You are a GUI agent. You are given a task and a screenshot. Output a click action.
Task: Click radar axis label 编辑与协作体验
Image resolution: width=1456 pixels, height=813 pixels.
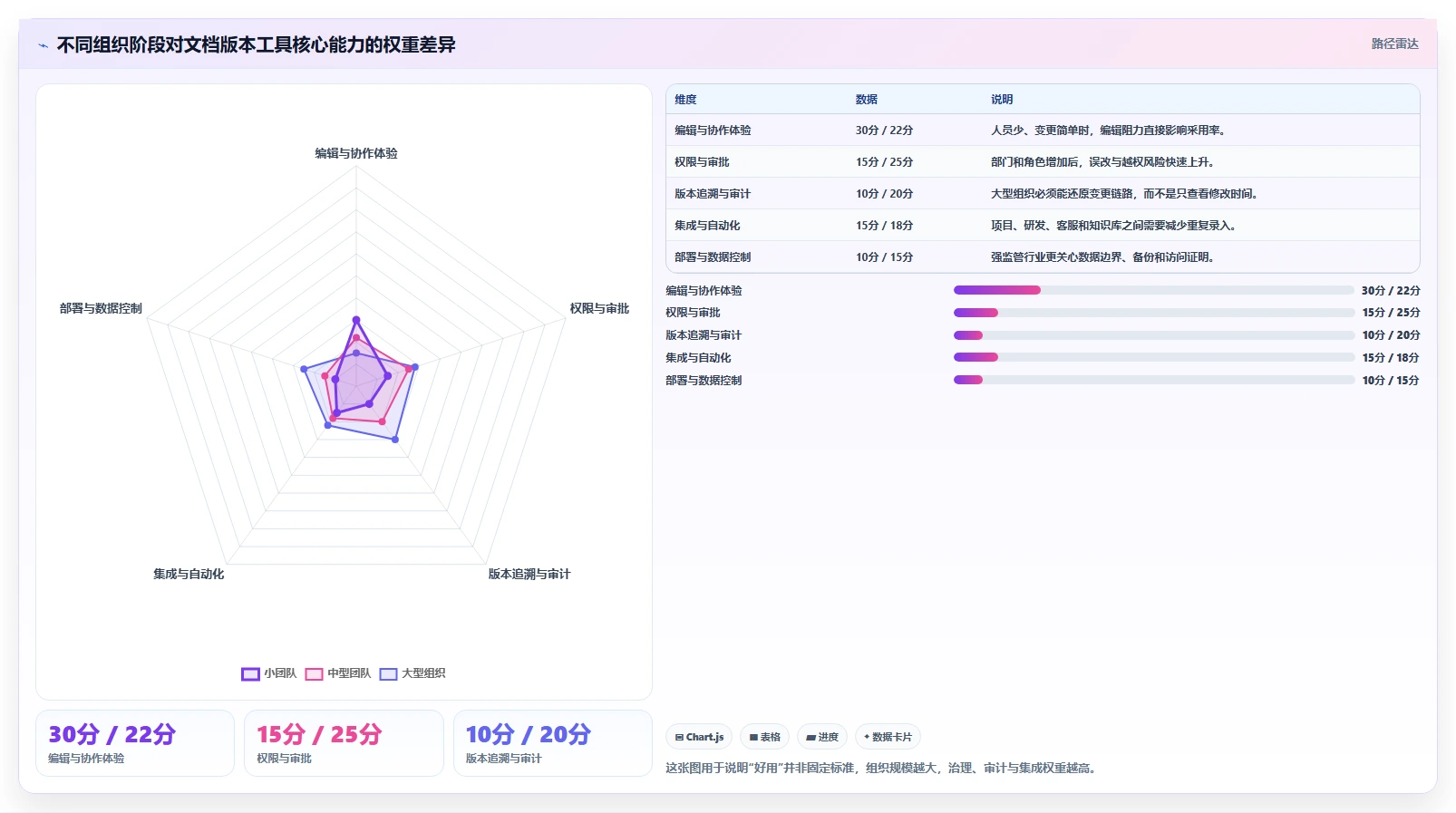[x=356, y=153]
